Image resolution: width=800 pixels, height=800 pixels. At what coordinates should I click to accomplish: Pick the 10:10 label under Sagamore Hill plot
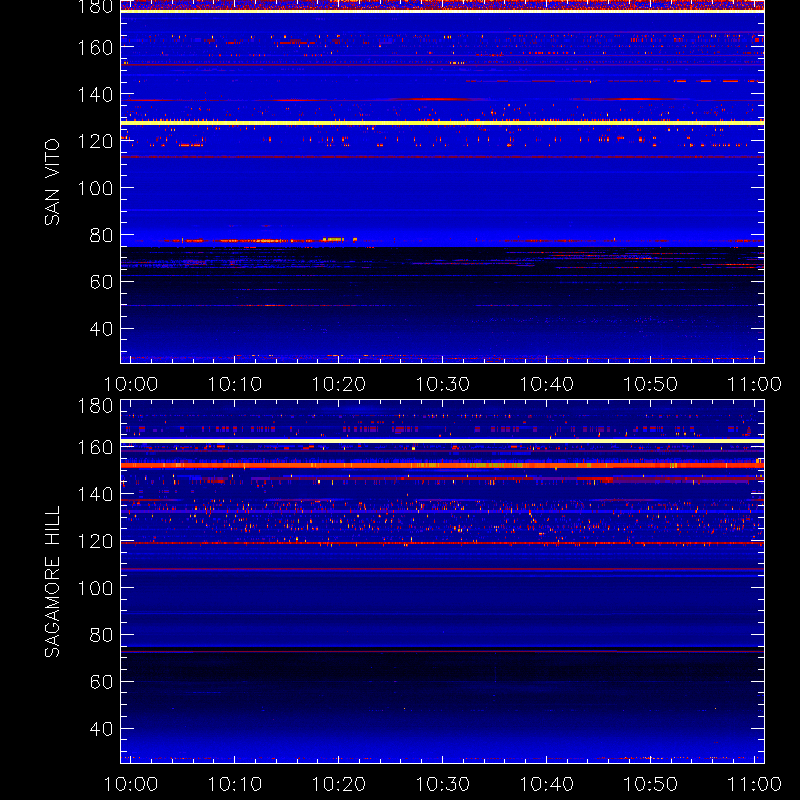tap(235, 784)
